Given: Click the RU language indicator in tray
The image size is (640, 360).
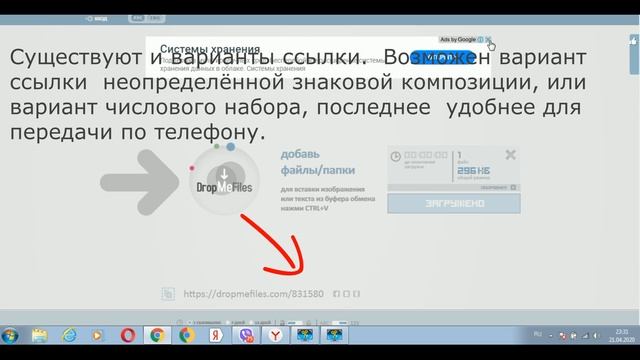Looking at the screenshot, I should click(x=538, y=334).
